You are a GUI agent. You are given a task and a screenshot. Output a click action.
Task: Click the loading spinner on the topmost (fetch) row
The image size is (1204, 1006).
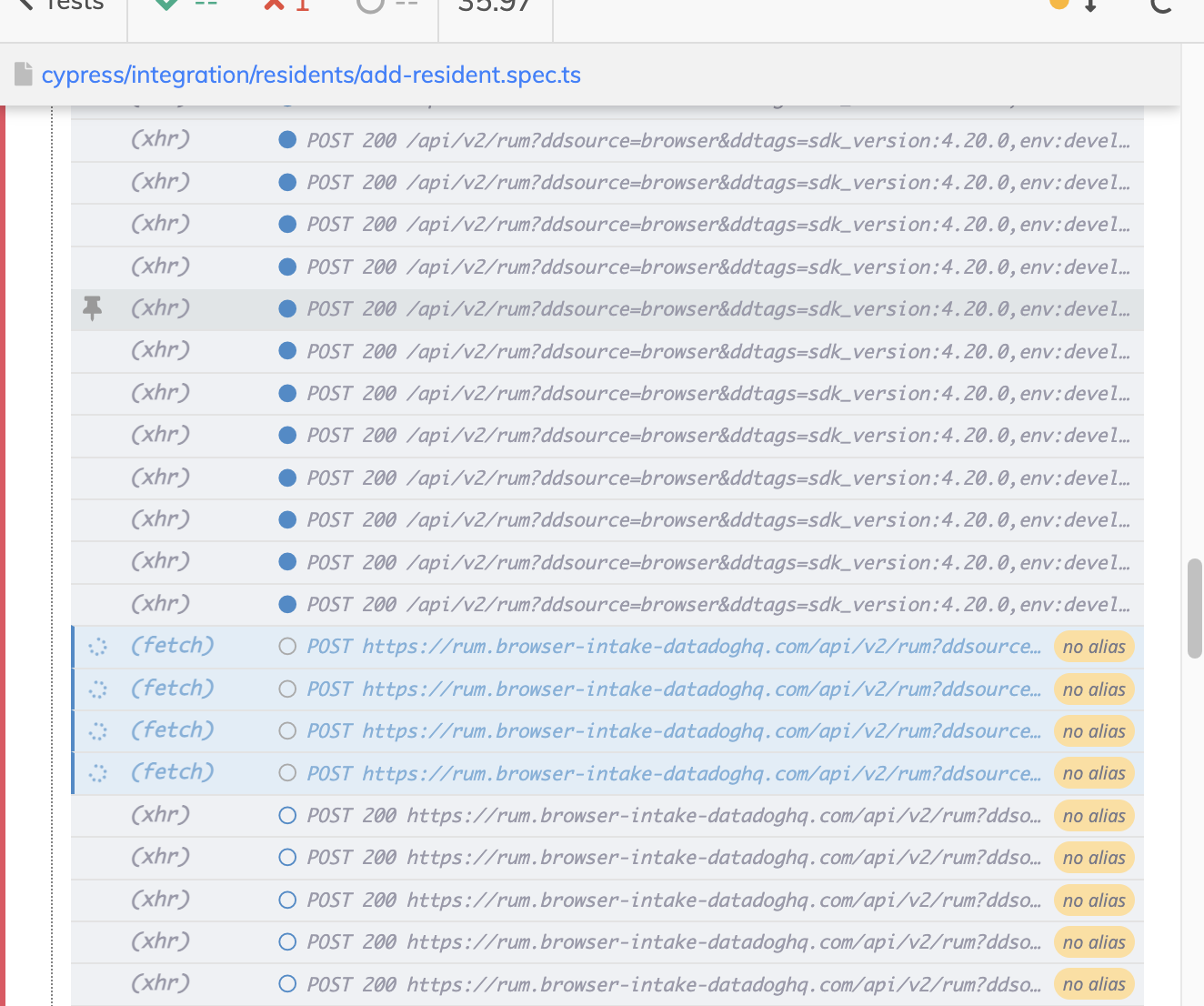(x=97, y=647)
